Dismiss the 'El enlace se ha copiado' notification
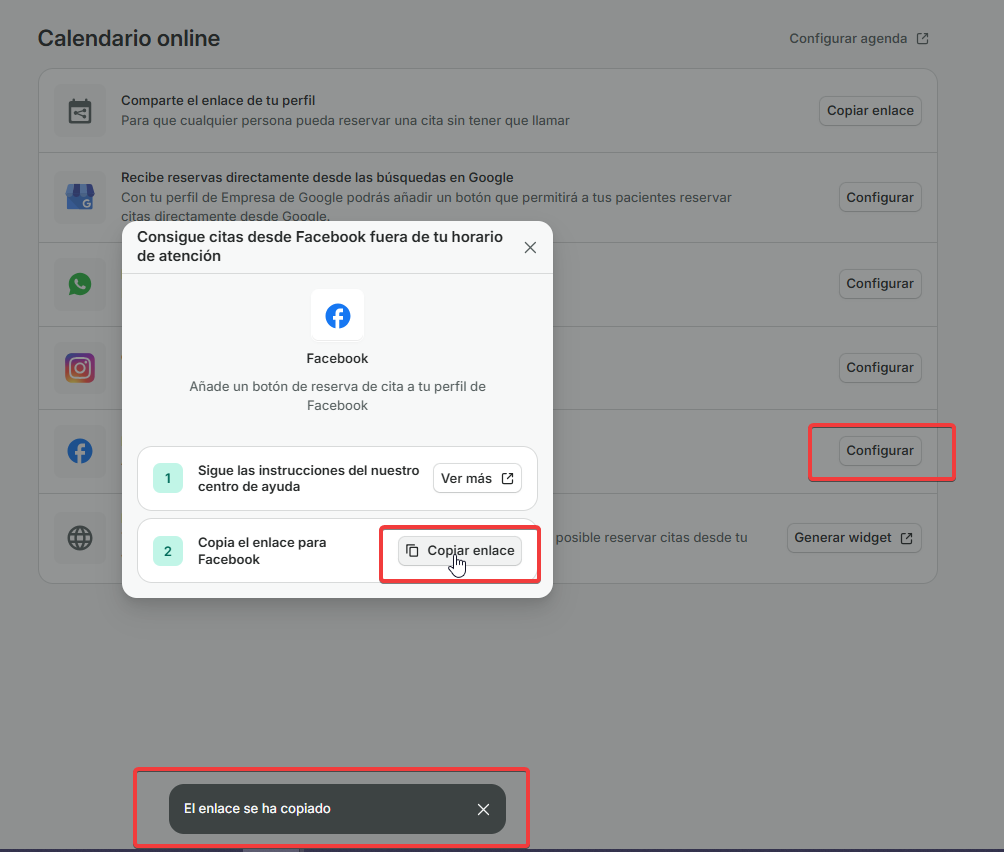 coord(483,809)
